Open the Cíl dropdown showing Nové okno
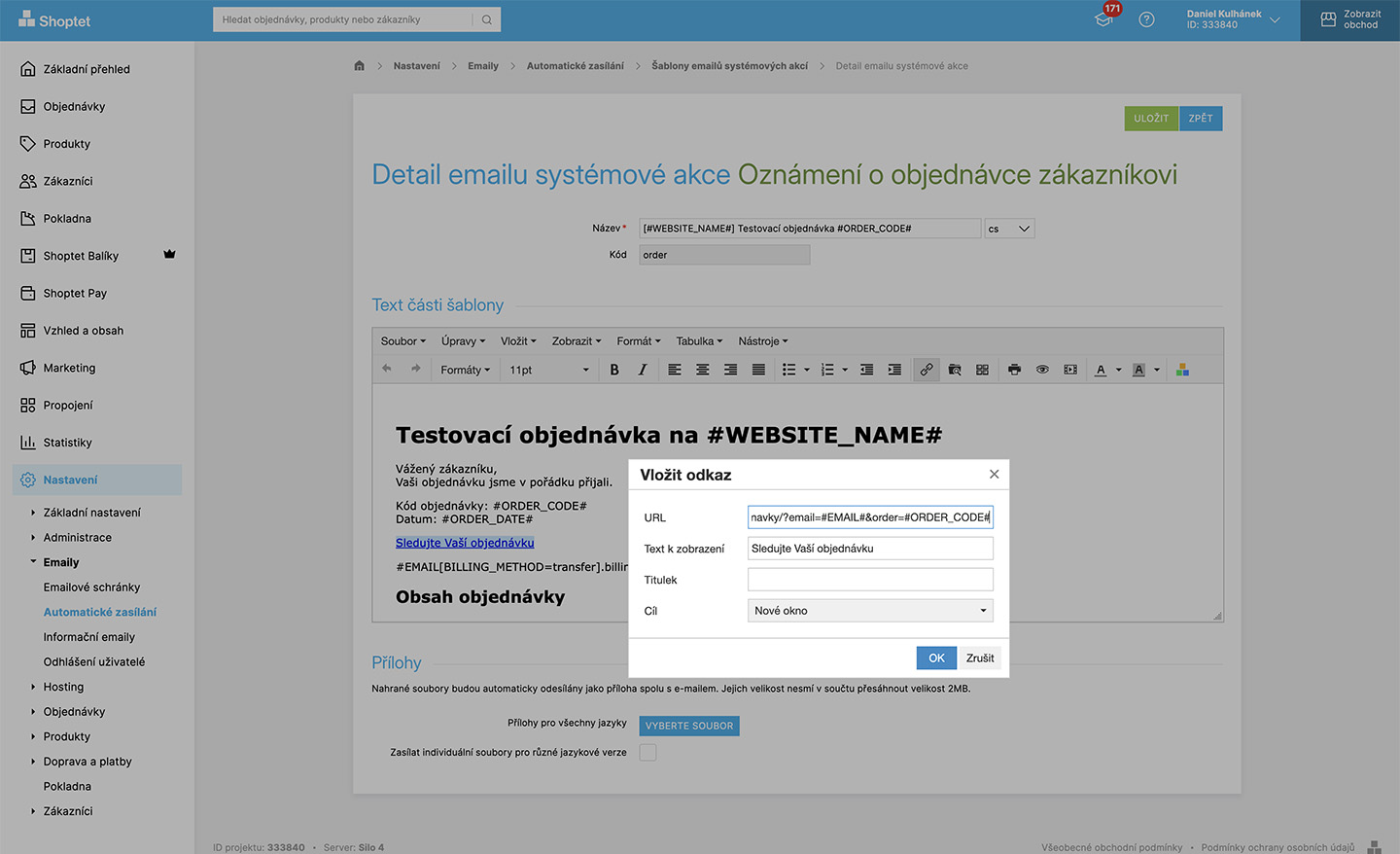This screenshot has height=854, width=1400. [x=870, y=611]
